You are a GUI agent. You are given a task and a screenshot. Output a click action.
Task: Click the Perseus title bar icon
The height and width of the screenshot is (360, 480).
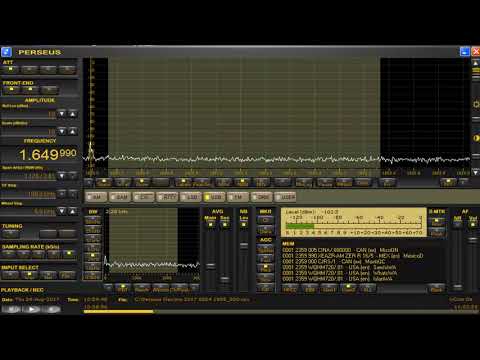point(6,52)
